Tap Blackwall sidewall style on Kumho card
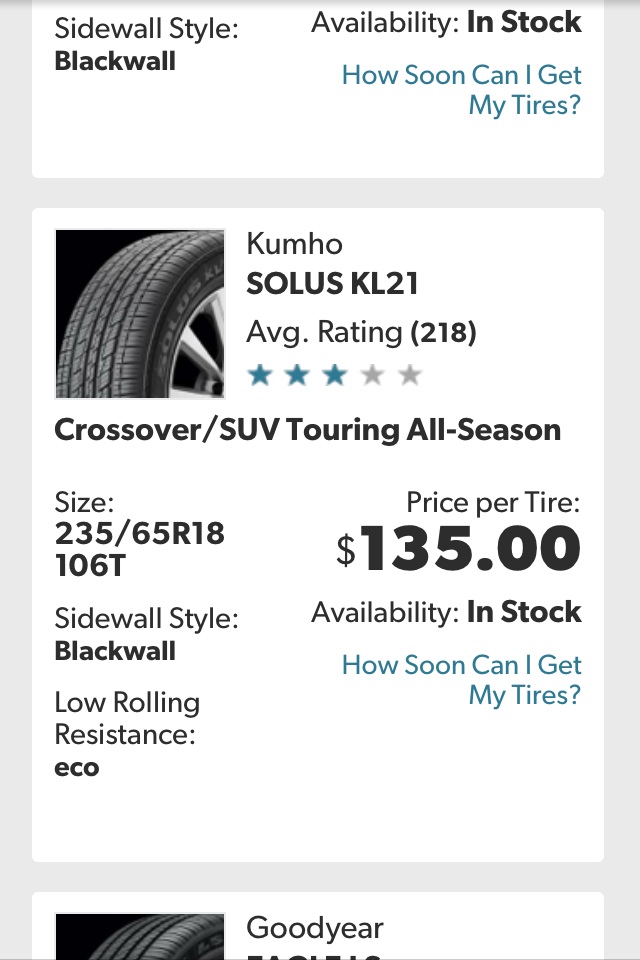This screenshot has width=640, height=960. [x=115, y=651]
